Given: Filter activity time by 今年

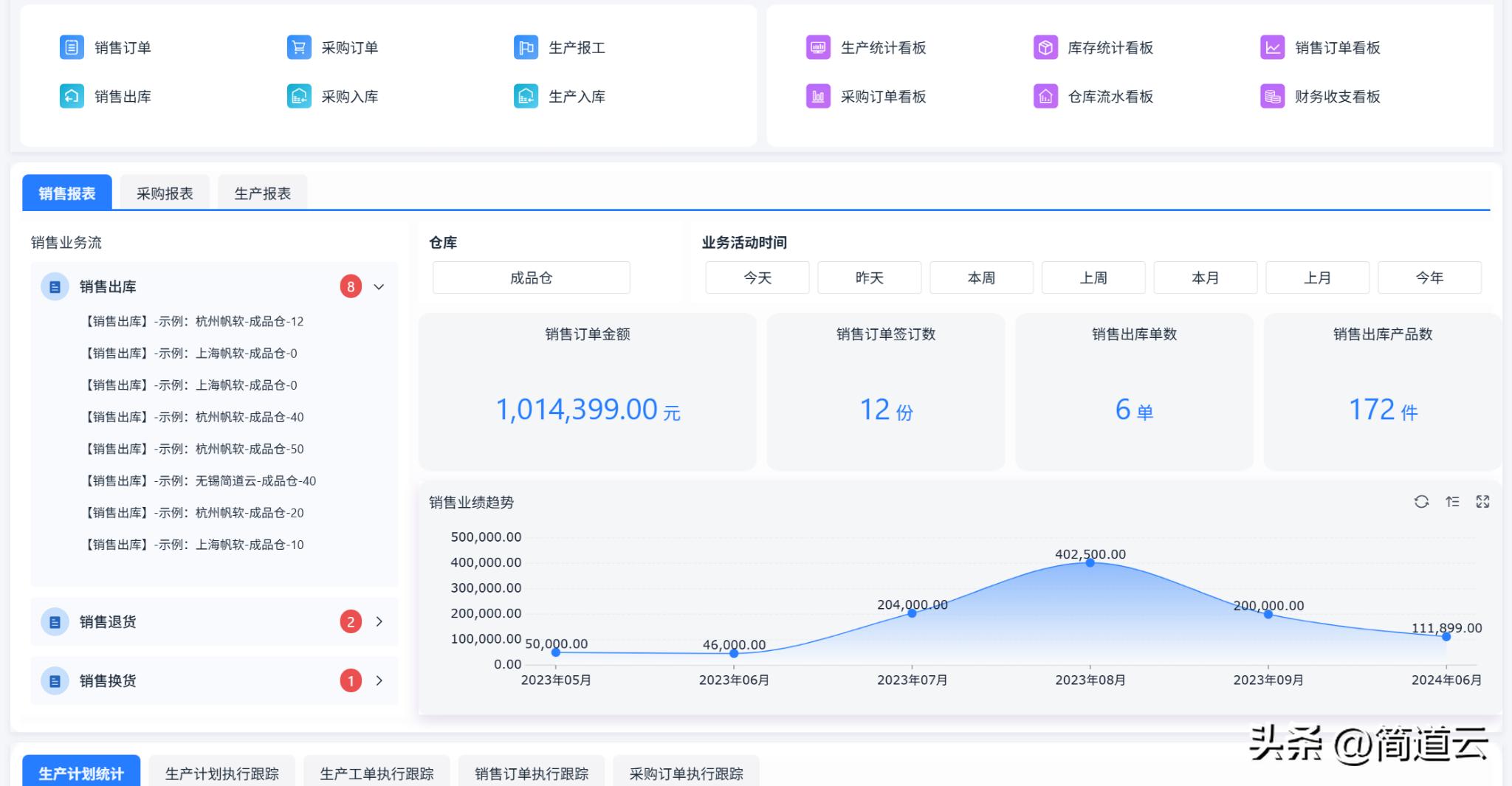Looking at the screenshot, I should [x=1430, y=277].
